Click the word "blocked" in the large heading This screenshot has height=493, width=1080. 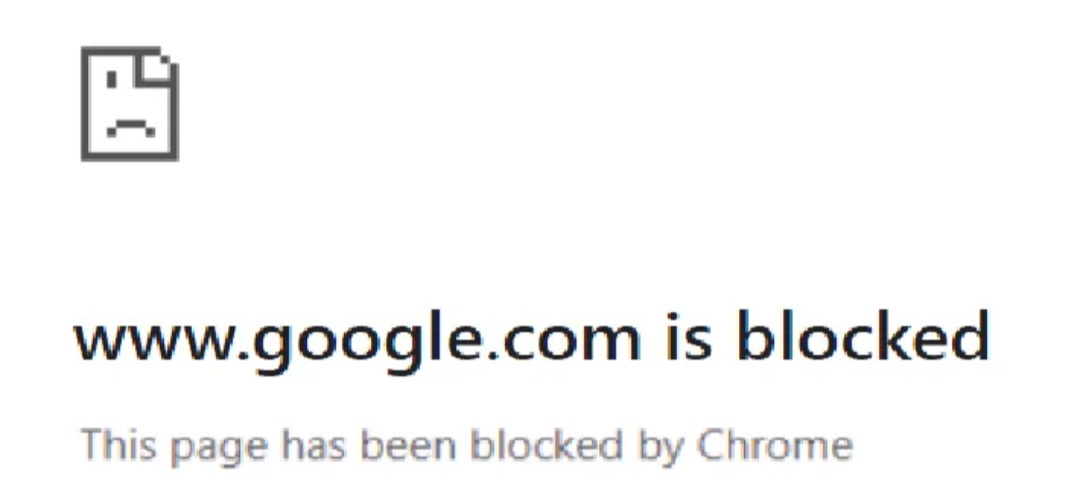pos(863,336)
